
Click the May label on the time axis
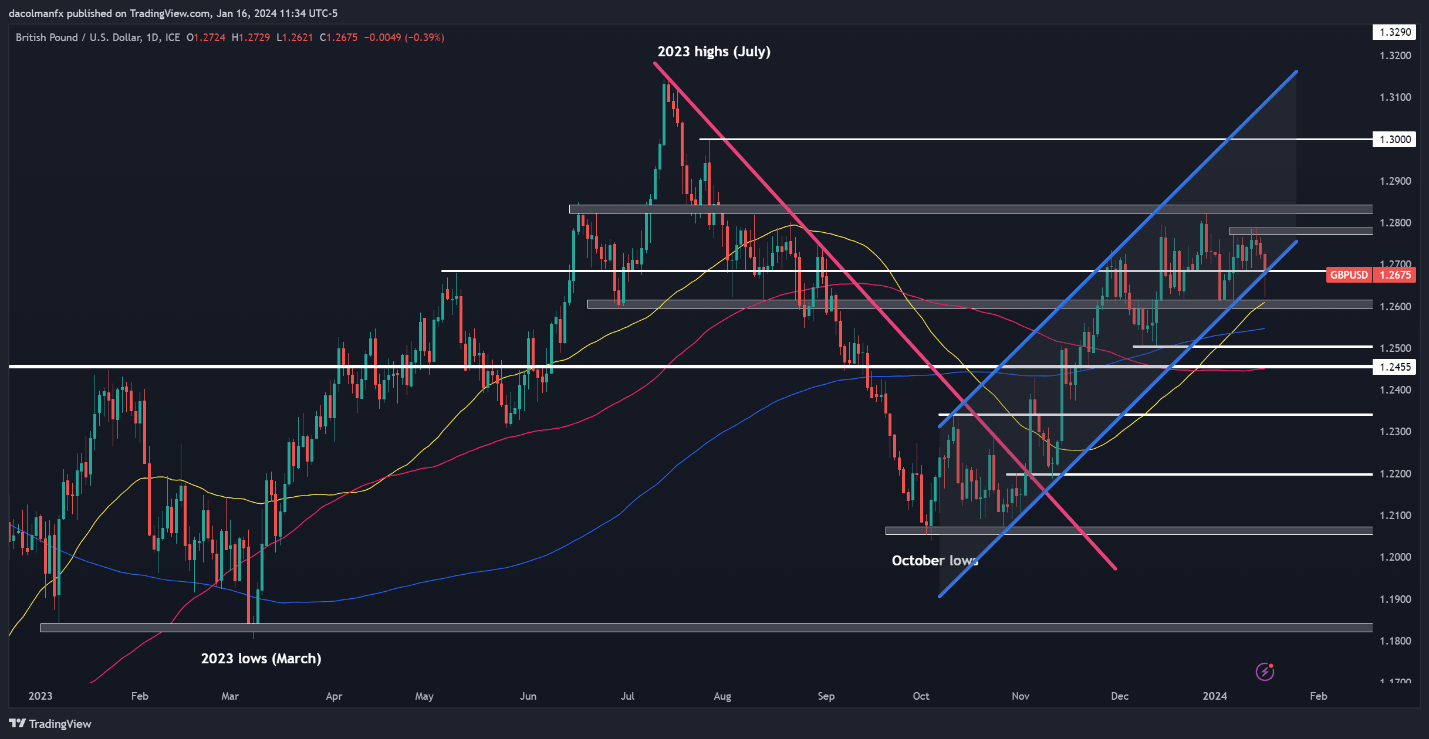(x=424, y=694)
